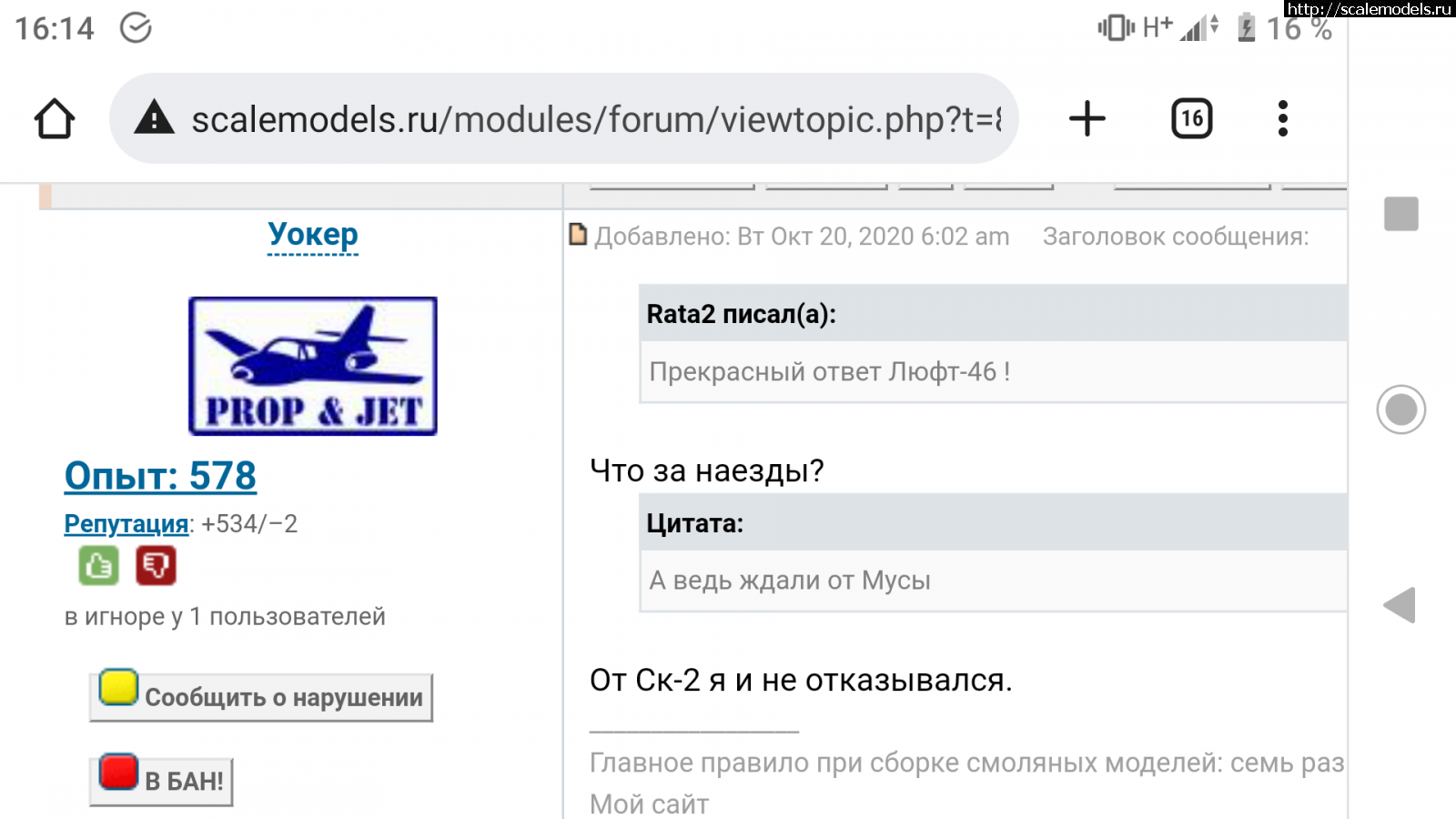The height and width of the screenshot is (819, 1456).
Task: Tap the vibrate mode status icon
Action: point(1116,27)
